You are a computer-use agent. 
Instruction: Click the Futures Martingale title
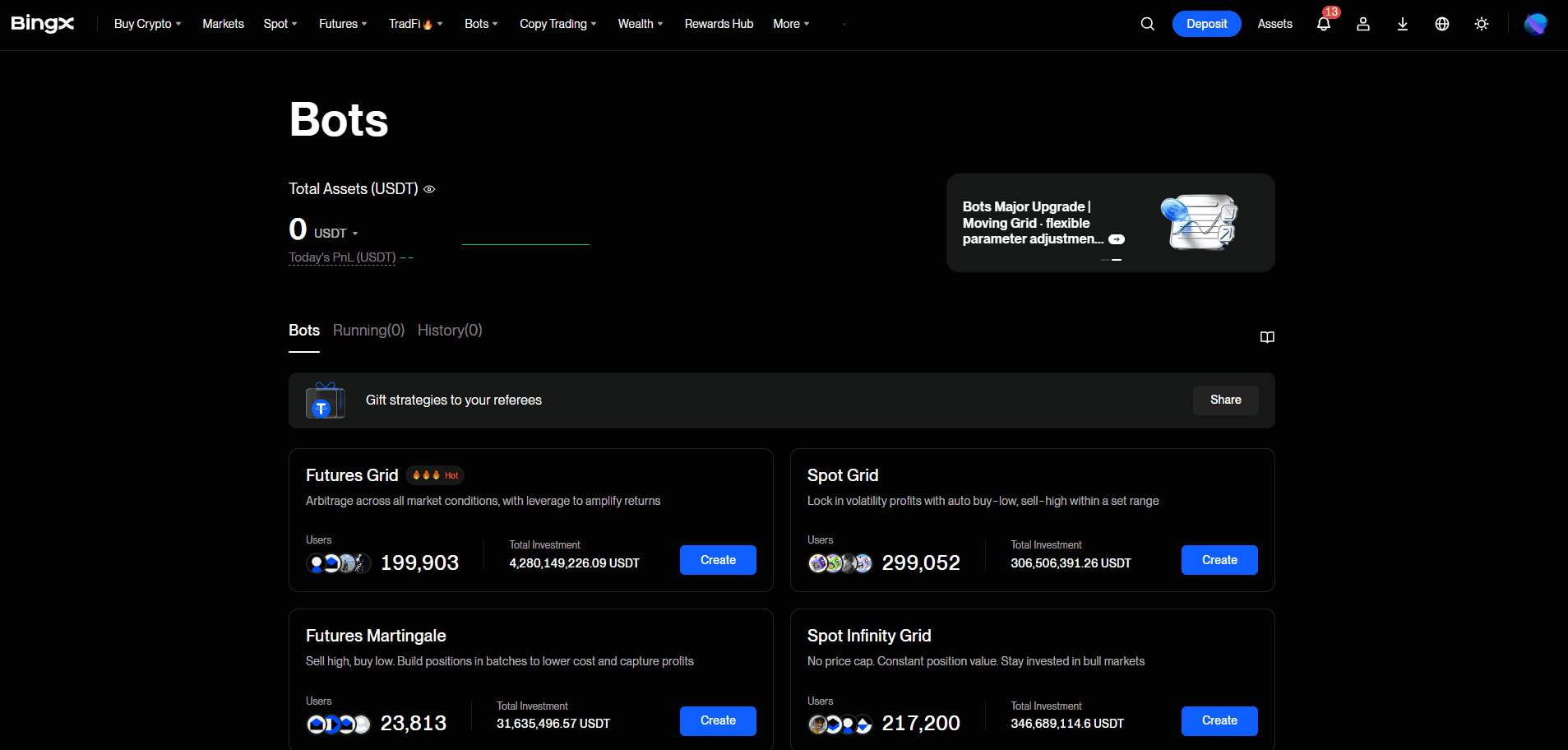376,636
